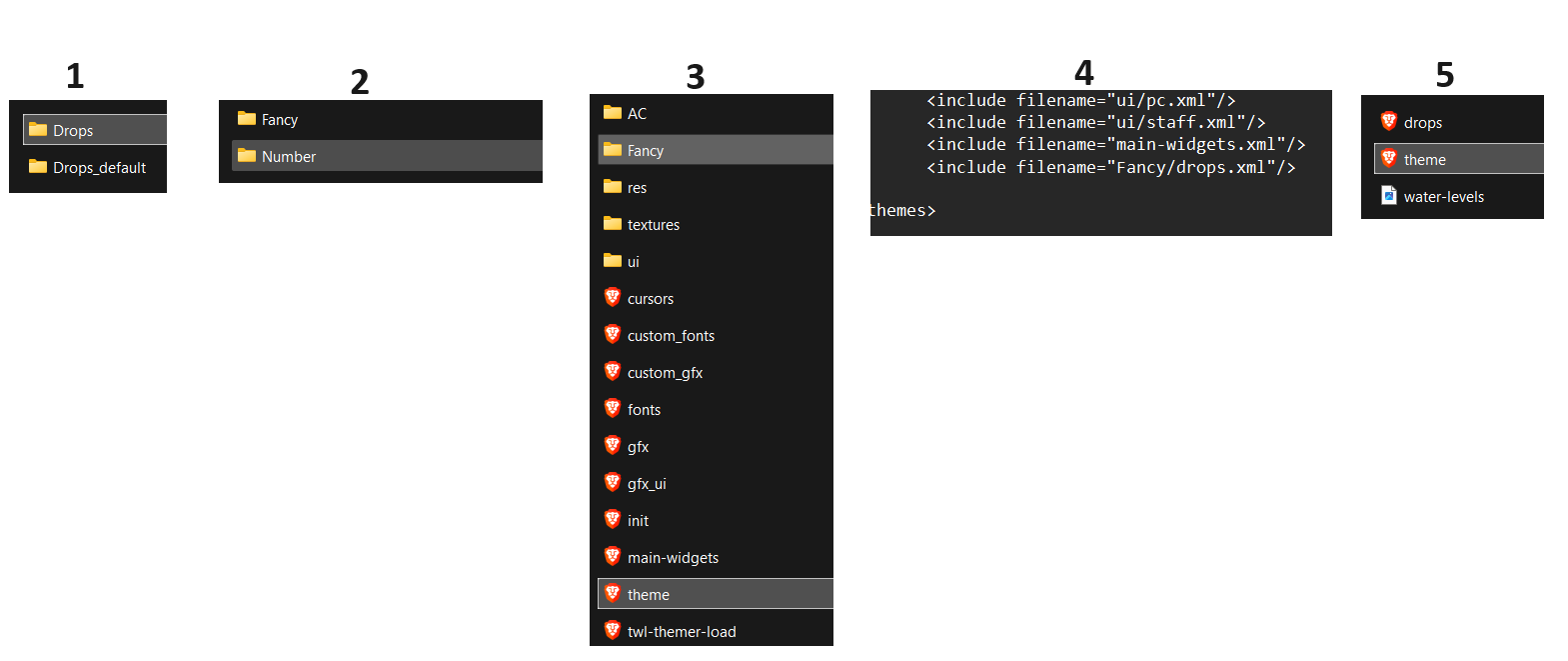
Task: Click the ui/staff.xml include line
Action: click(x=1095, y=122)
